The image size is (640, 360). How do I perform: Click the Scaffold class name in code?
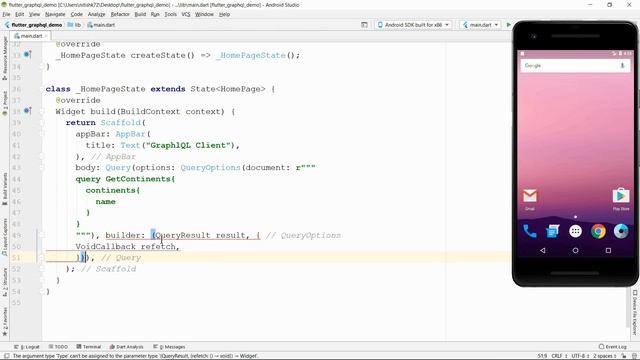[120, 123]
